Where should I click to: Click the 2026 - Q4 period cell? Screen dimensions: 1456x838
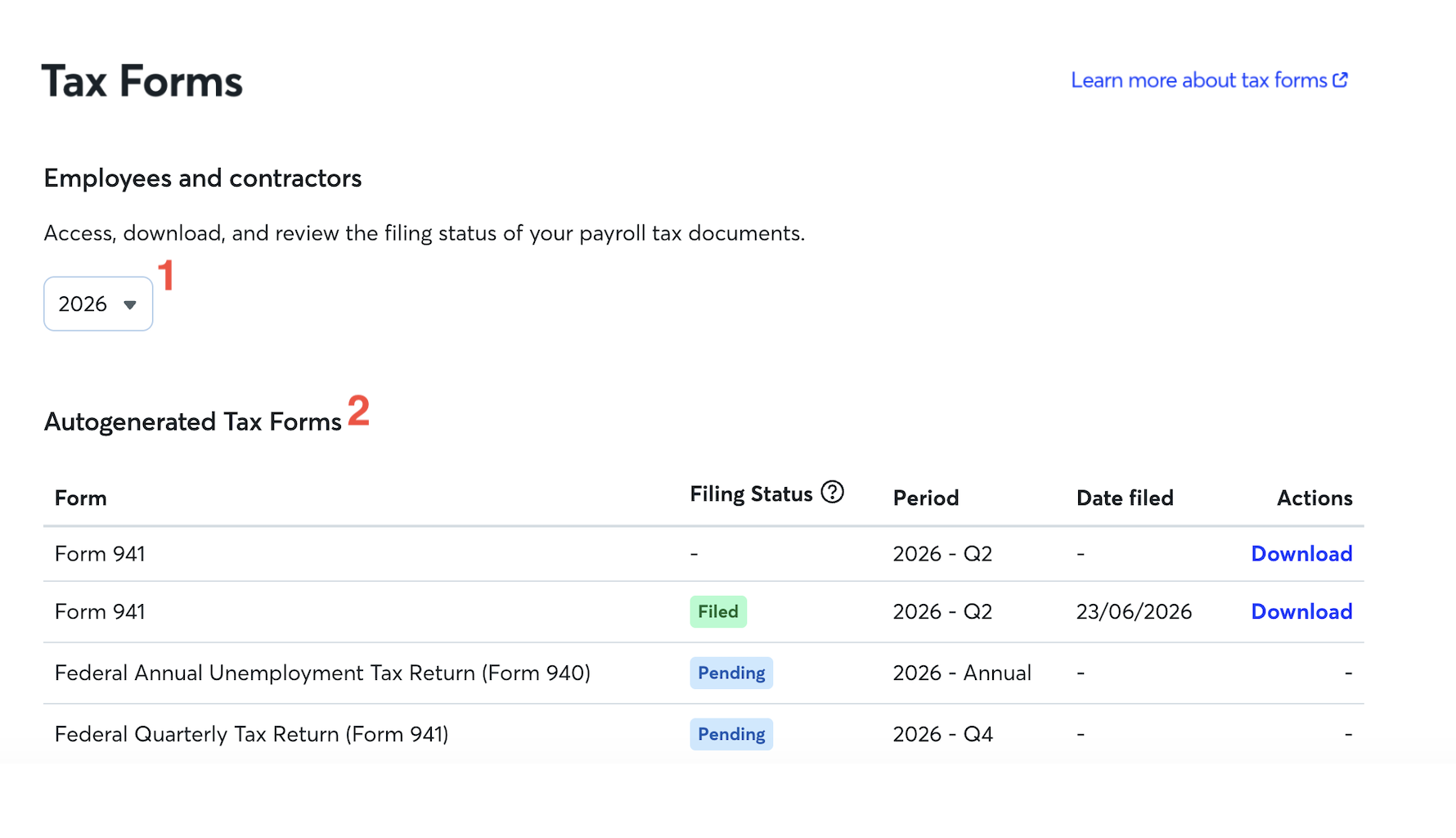click(x=942, y=734)
